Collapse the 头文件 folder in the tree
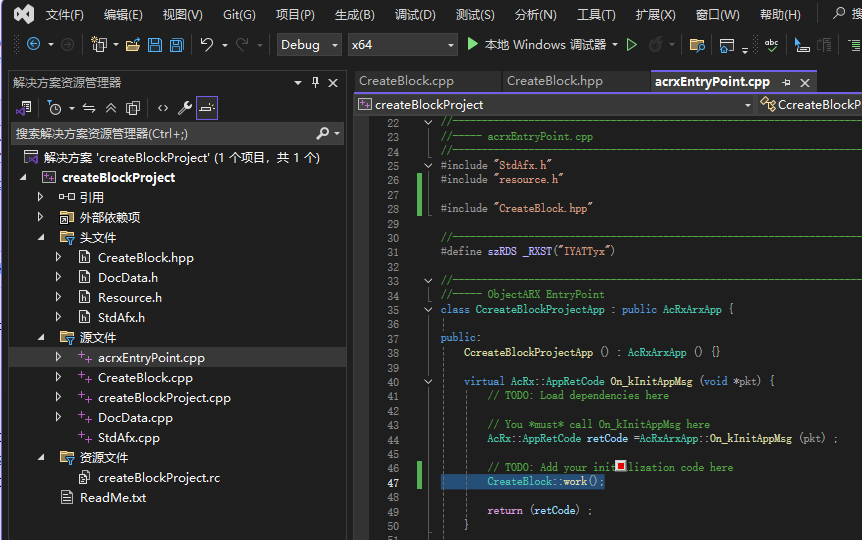 (41, 238)
